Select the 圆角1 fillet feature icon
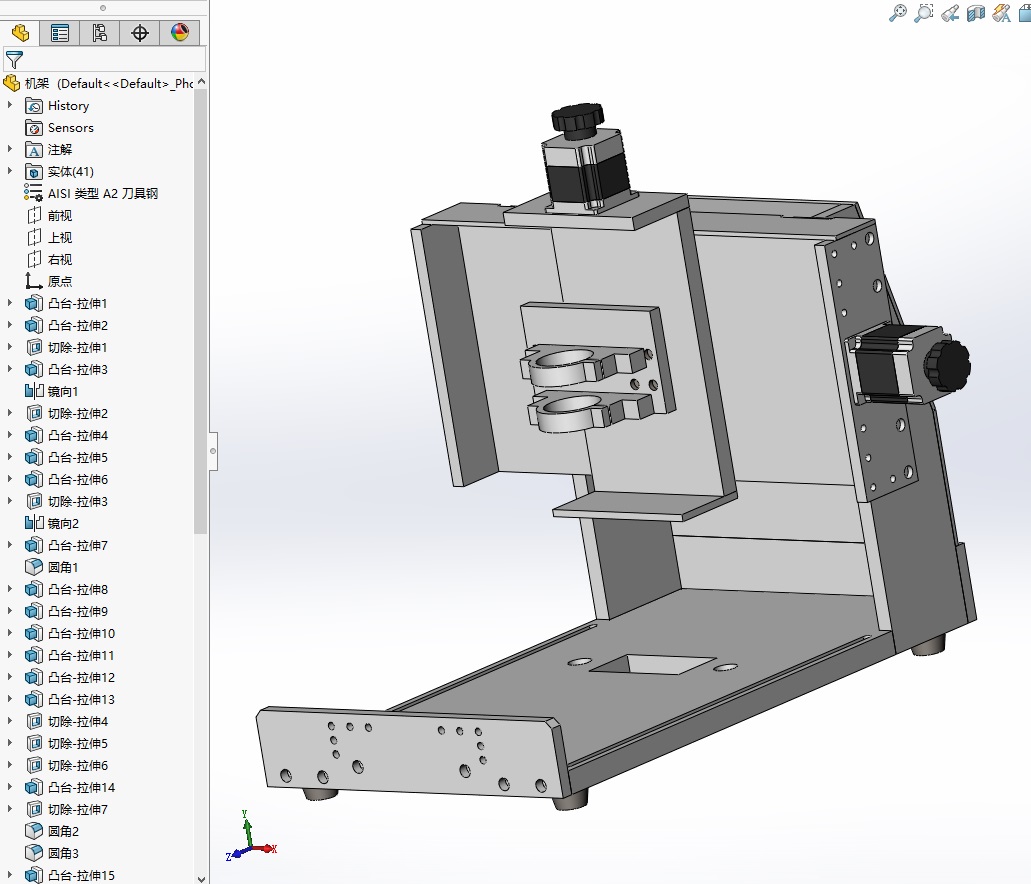This screenshot has width=1031, height=884. coord(34,567)
